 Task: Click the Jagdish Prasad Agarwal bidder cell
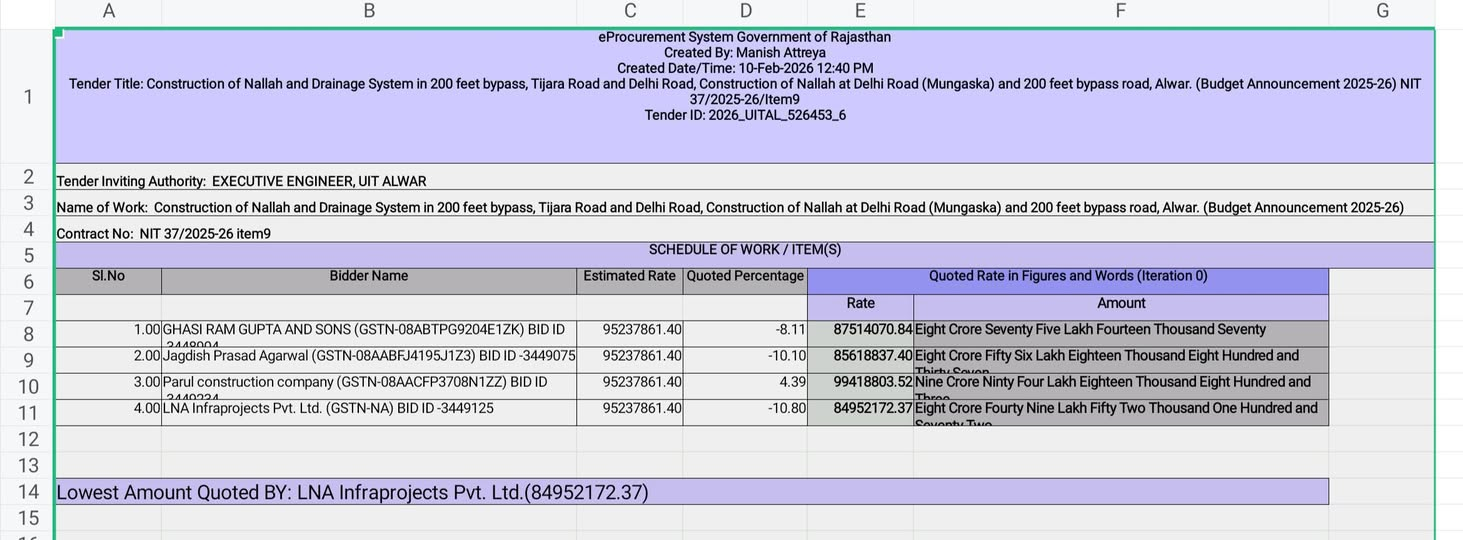tap(369, 356)
